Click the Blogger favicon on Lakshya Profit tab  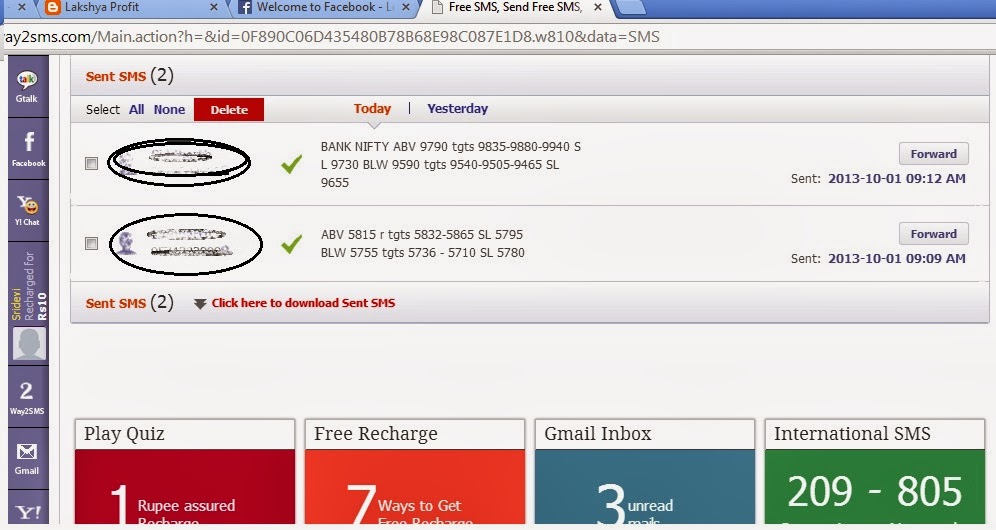53,8
